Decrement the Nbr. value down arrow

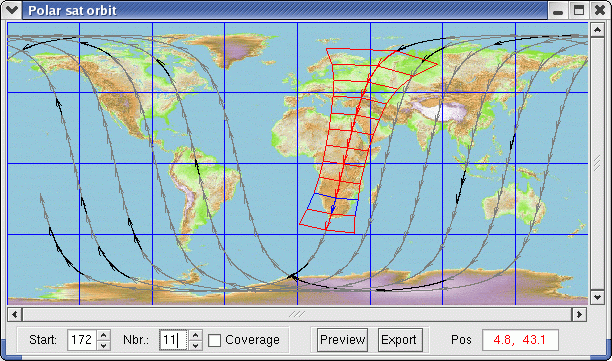(196, 345)
